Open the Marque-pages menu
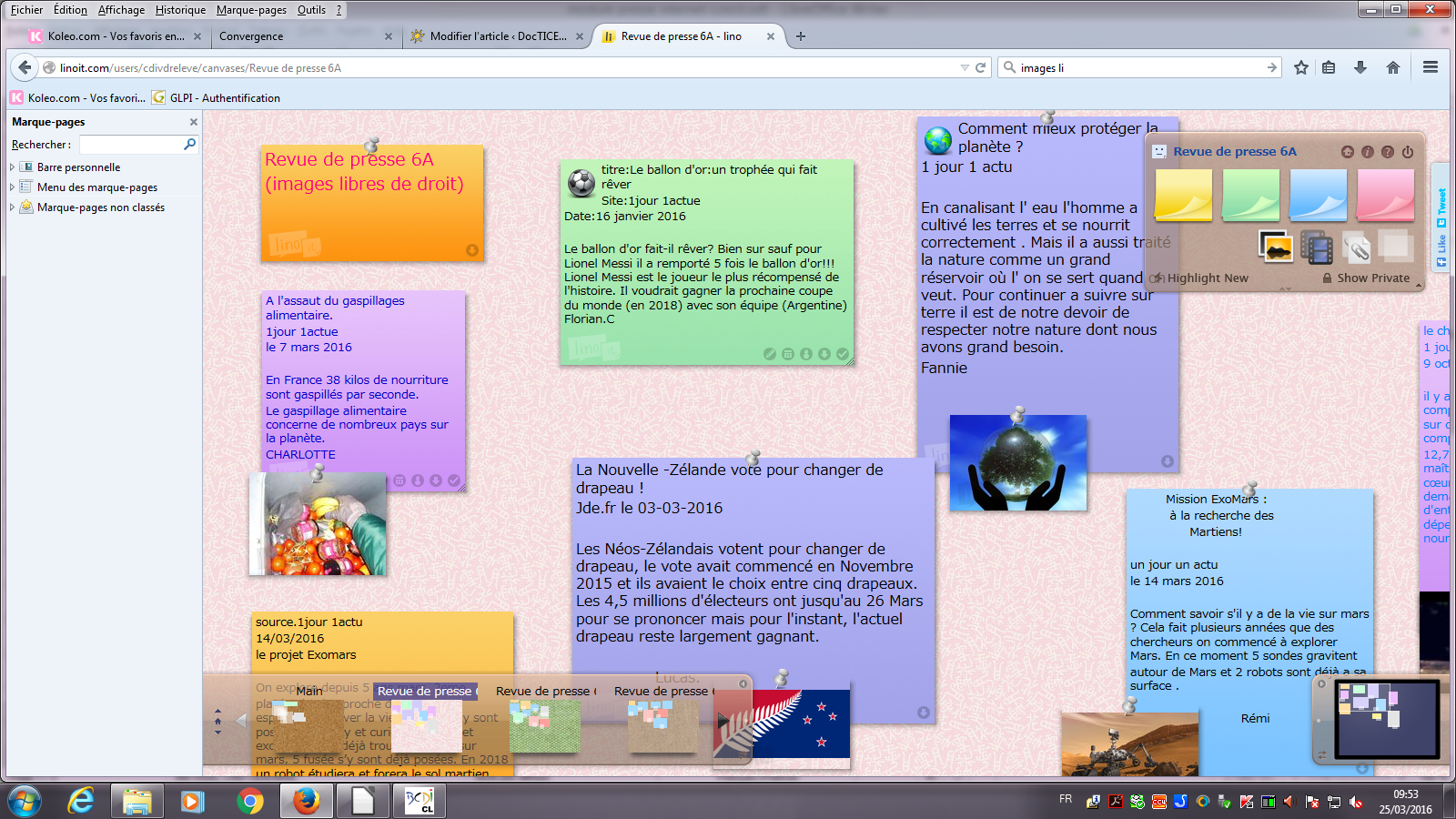Screen dimensions: 1456x819 pyautogui.click(x=251, y=10)
